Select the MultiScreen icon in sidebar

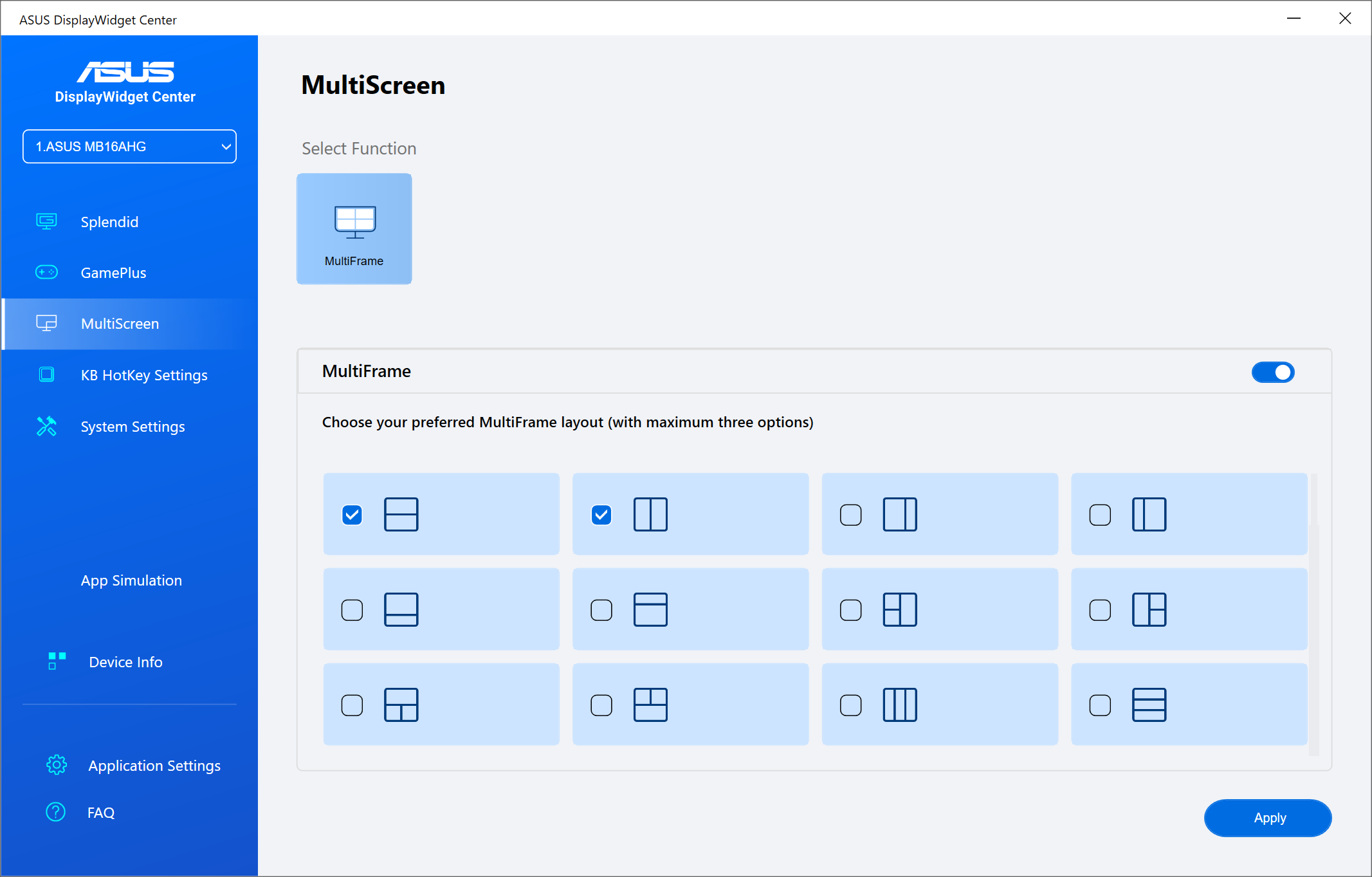pyautogui.click(x=46, y=323)
